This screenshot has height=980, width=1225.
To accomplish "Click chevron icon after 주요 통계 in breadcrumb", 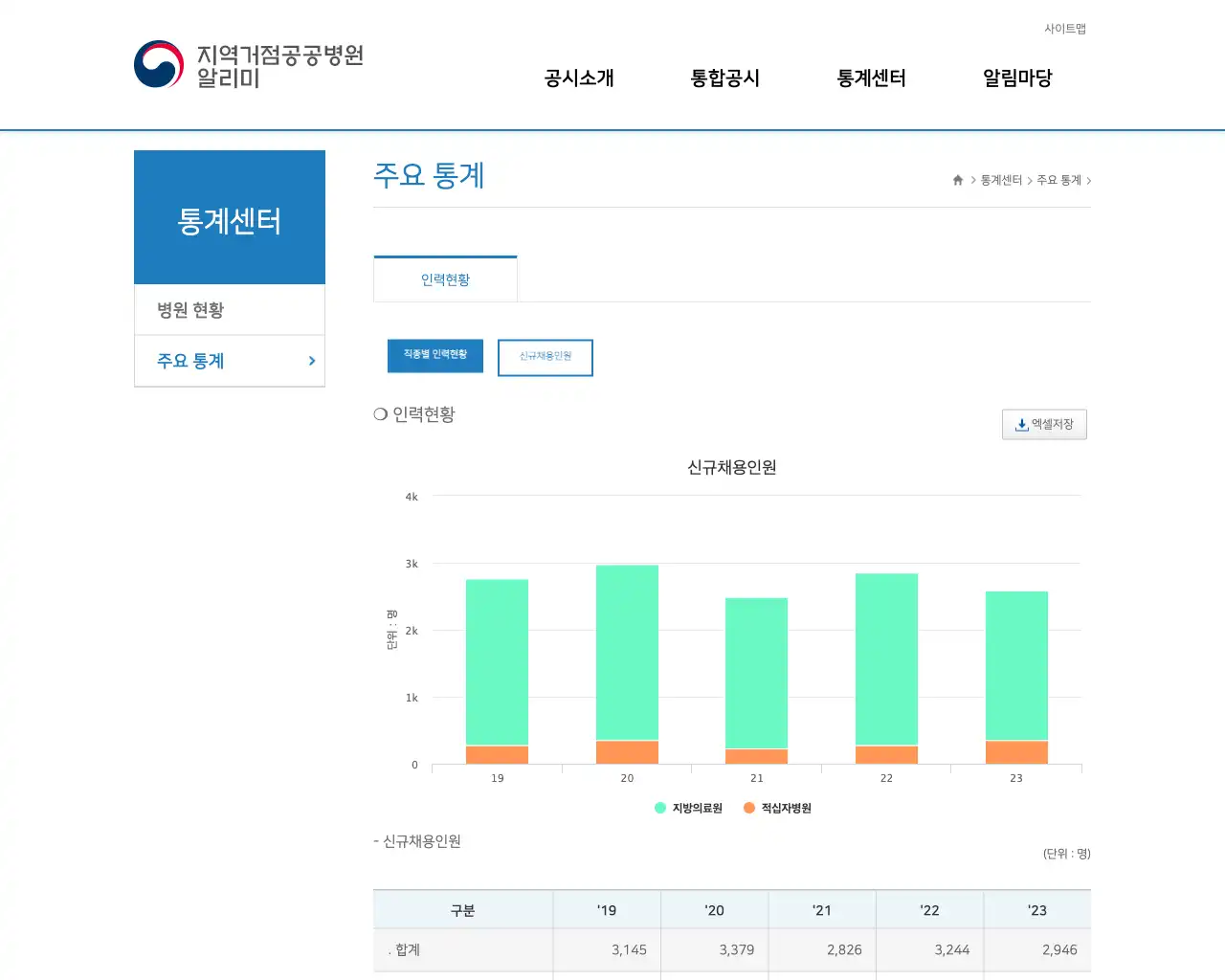I will (1089, 180).
